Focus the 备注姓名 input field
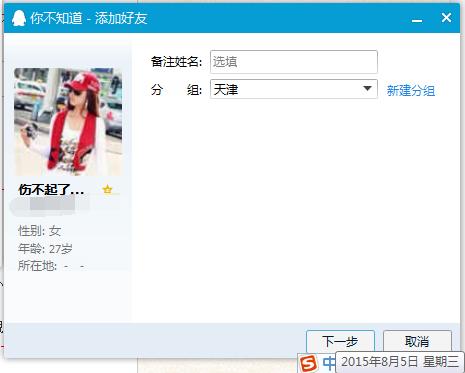The image size is (465, 373). click(294, 62)
